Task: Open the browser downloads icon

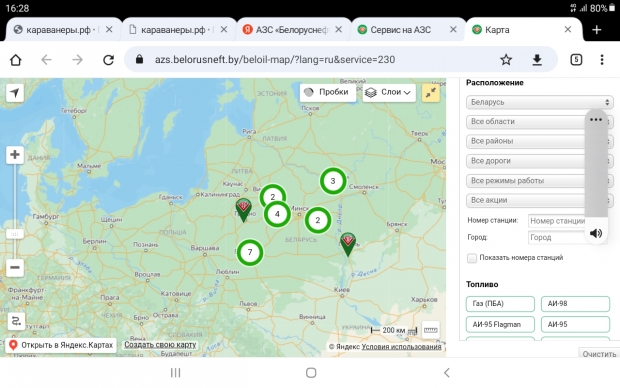Action: [537, 60]
